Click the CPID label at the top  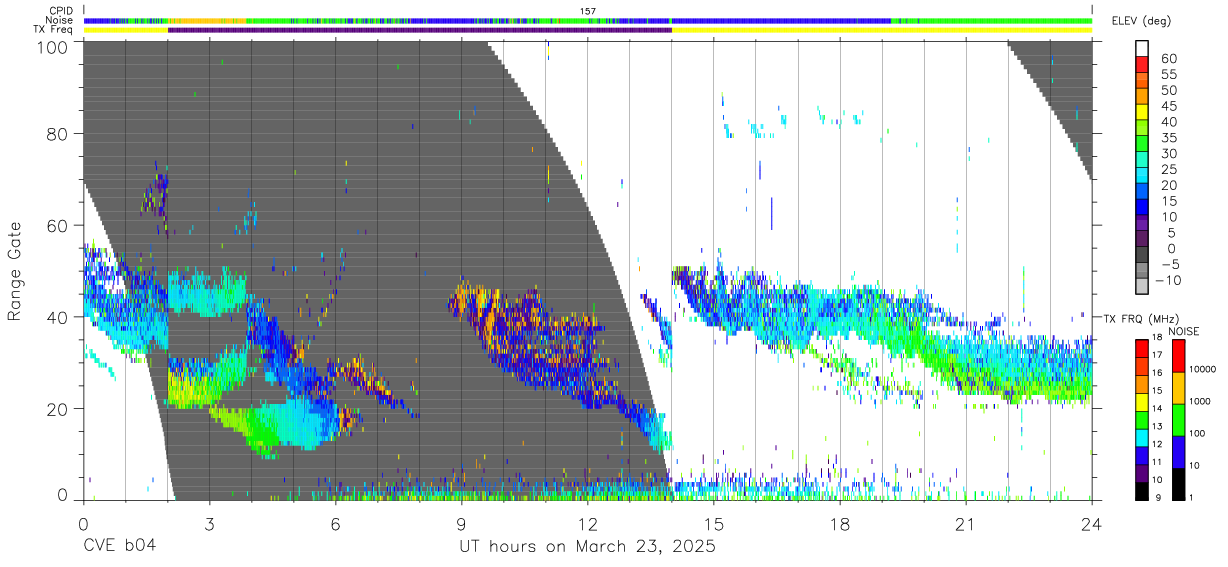[x=61, y=10]
